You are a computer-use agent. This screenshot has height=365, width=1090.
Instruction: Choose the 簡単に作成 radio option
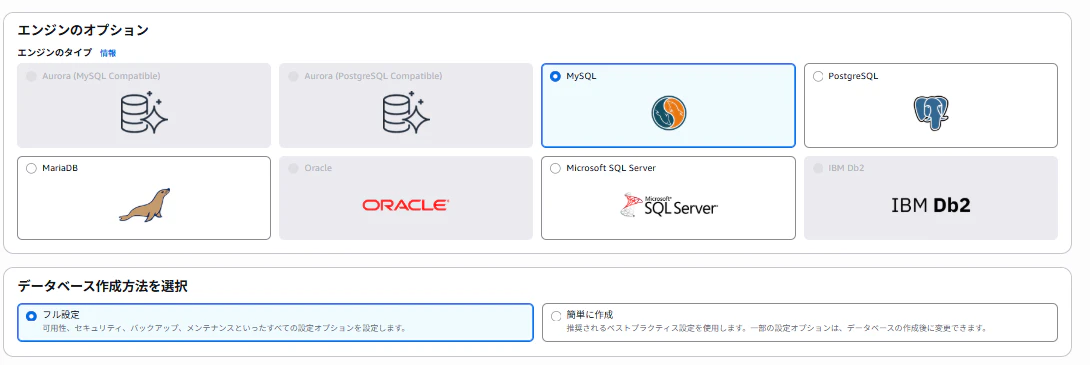[555, 316]
